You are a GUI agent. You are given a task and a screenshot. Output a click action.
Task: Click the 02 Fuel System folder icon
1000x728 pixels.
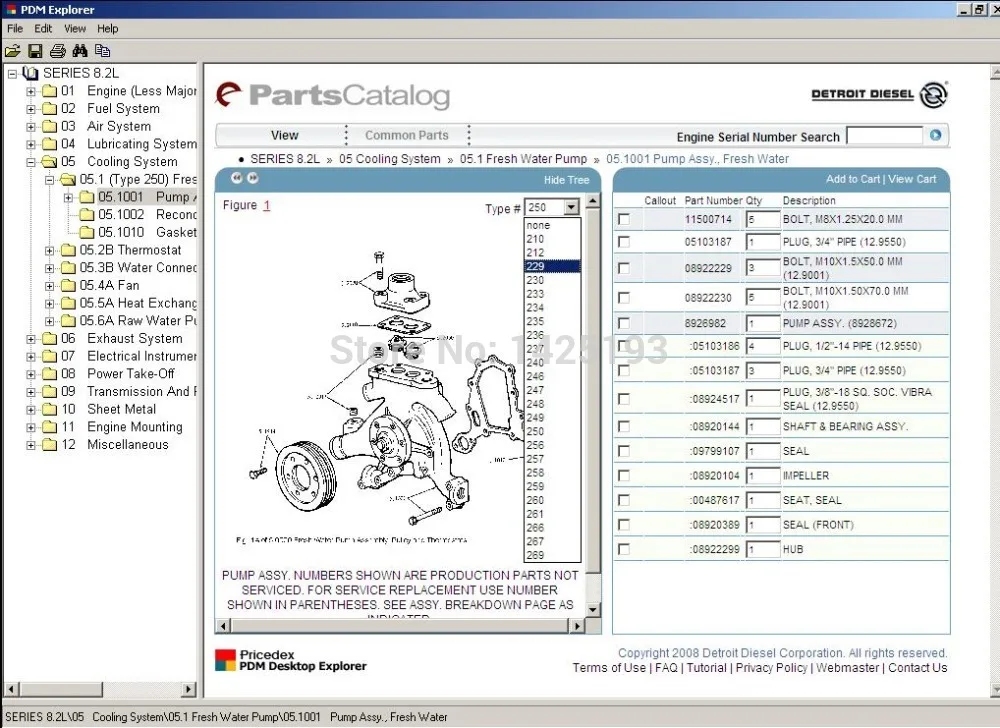[x=50, y=109]
